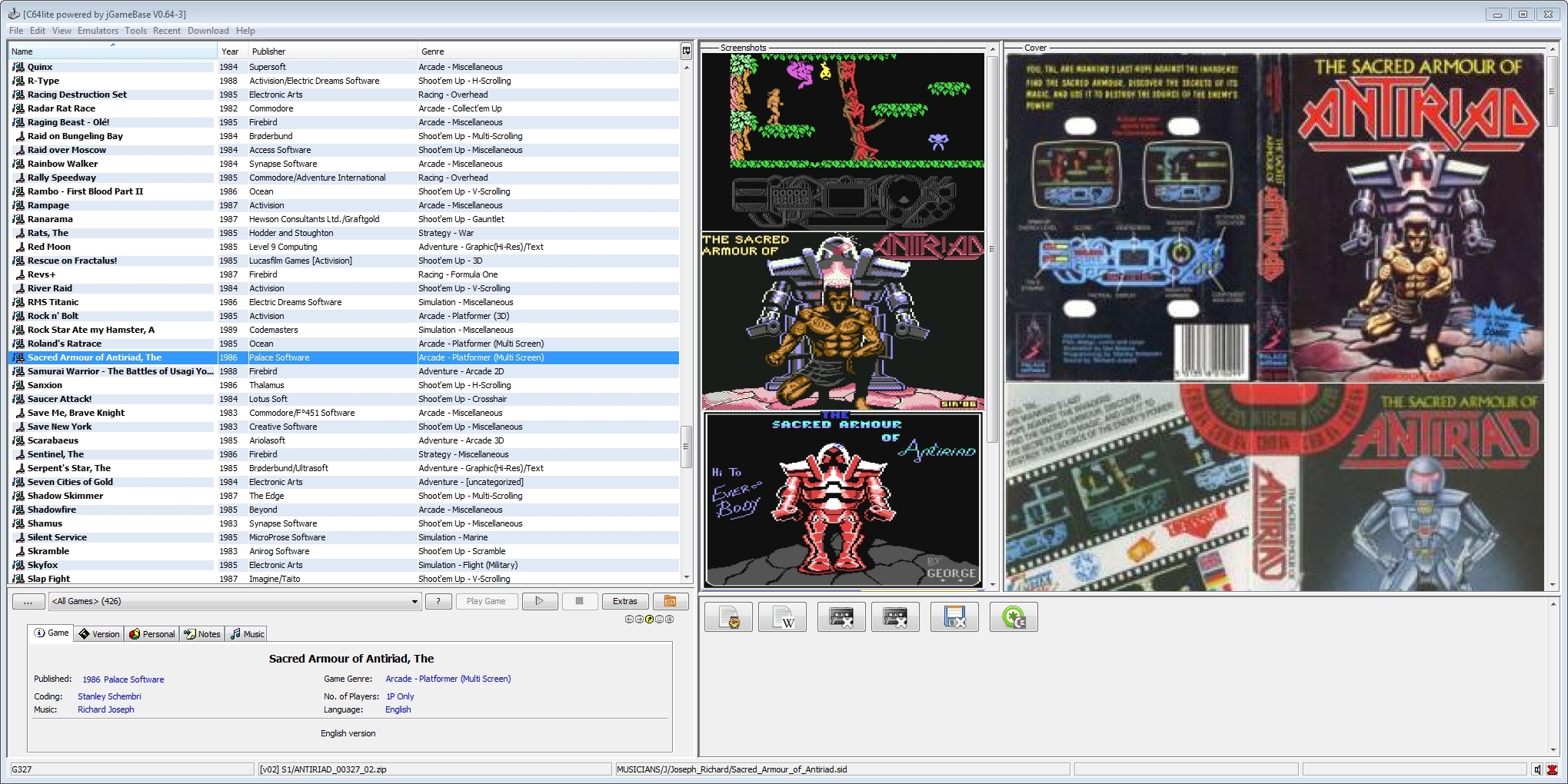Viewport: 1568px width, 784px height.
Task: Click the orange folder search button
Action: click(x=670, y=601)
